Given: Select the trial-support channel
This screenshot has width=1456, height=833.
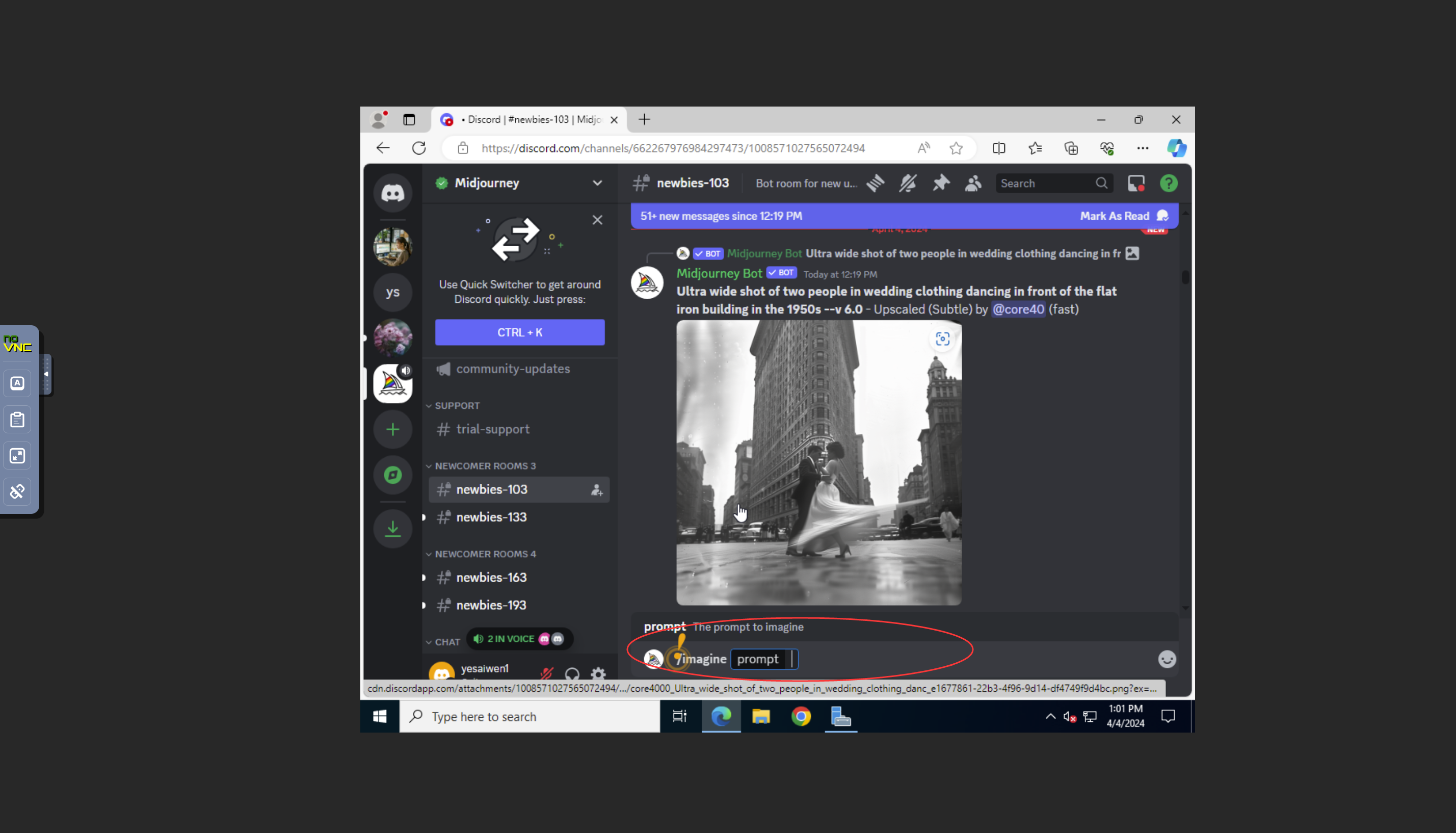Looking at the screenshot, I should [x=493, y=429].
